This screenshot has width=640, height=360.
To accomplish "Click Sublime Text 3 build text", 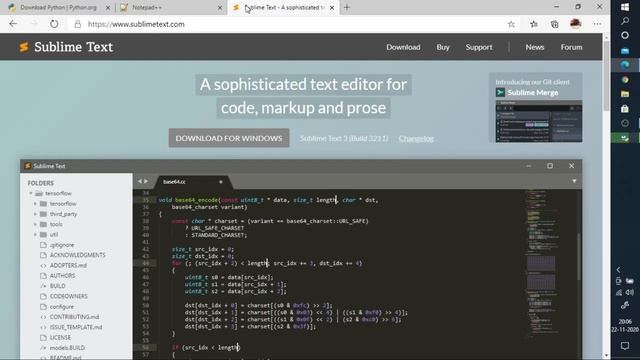I will (x=344, y=138).
